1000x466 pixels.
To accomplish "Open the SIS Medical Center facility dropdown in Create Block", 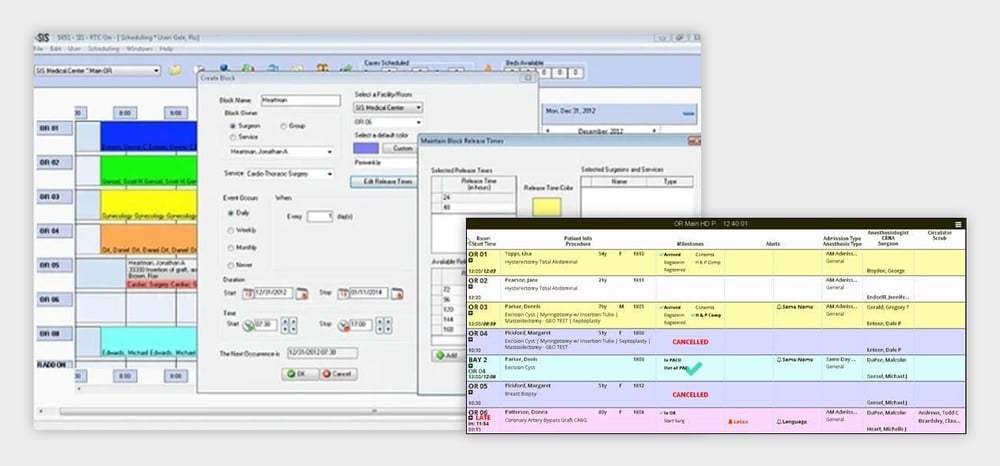I will coord(388,108).
